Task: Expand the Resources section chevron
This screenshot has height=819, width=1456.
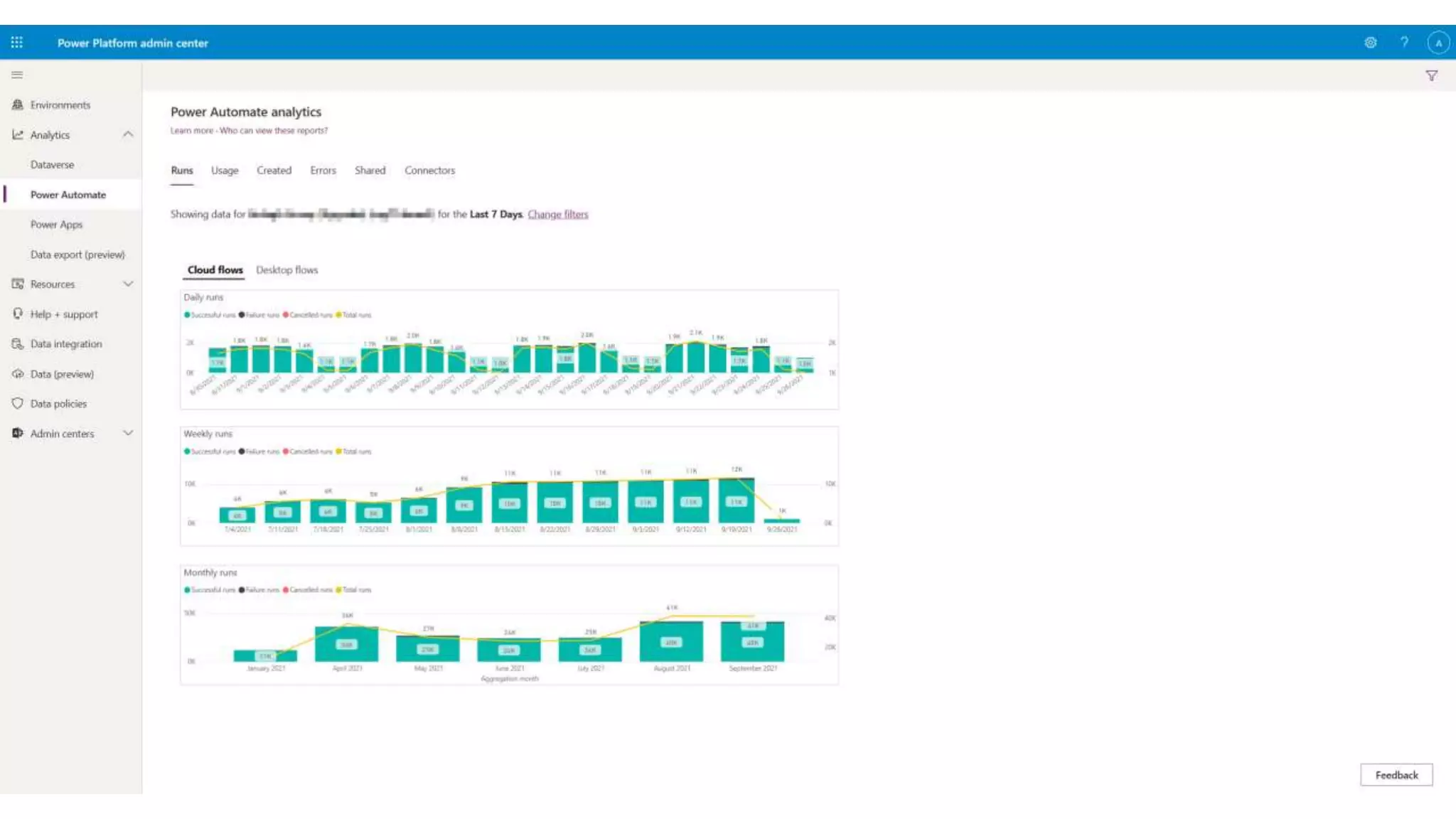Action: coord(128,284)
